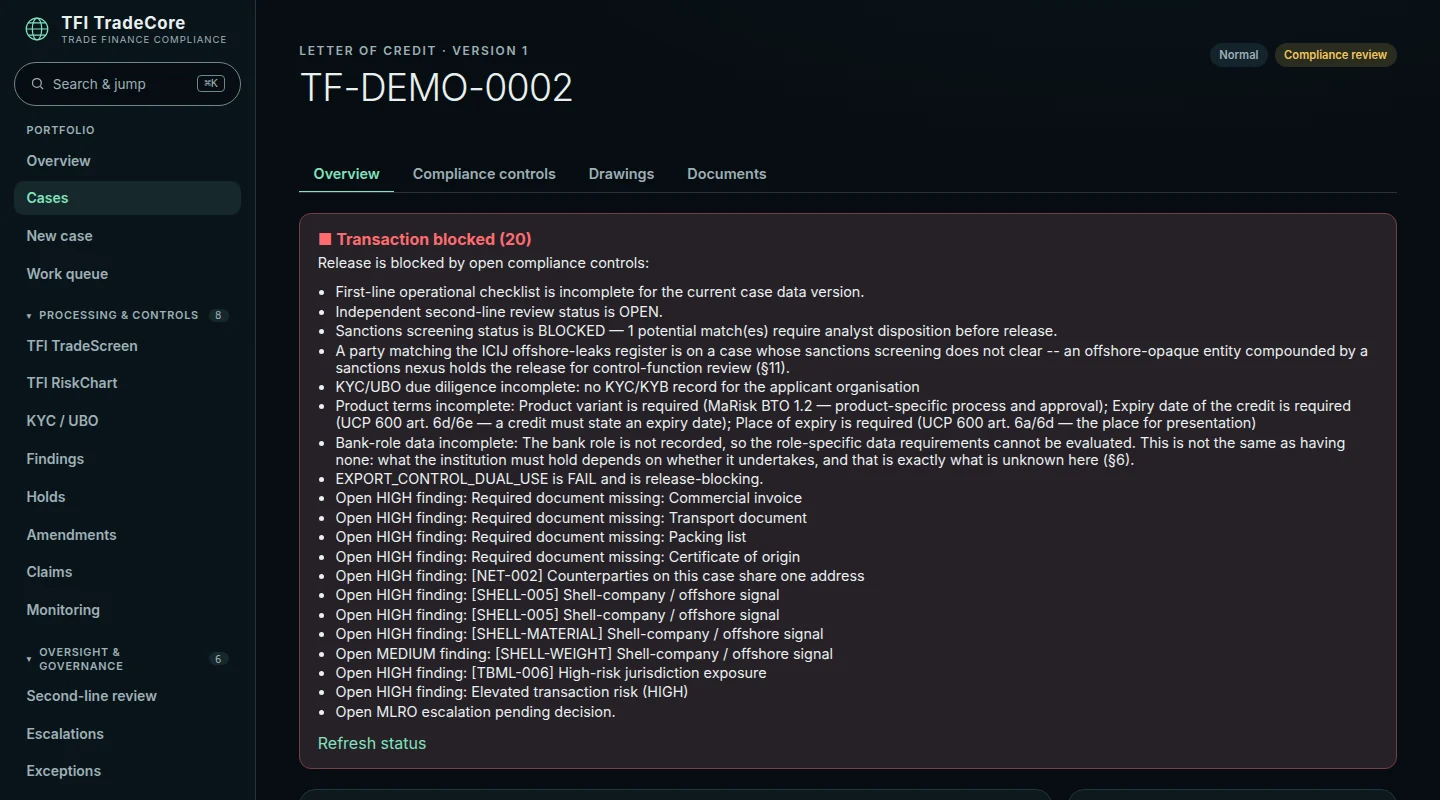Image resolution: width=1440 pixels, height=800 pixels.
Task: Go to Escalations
Action: (127, 734)
